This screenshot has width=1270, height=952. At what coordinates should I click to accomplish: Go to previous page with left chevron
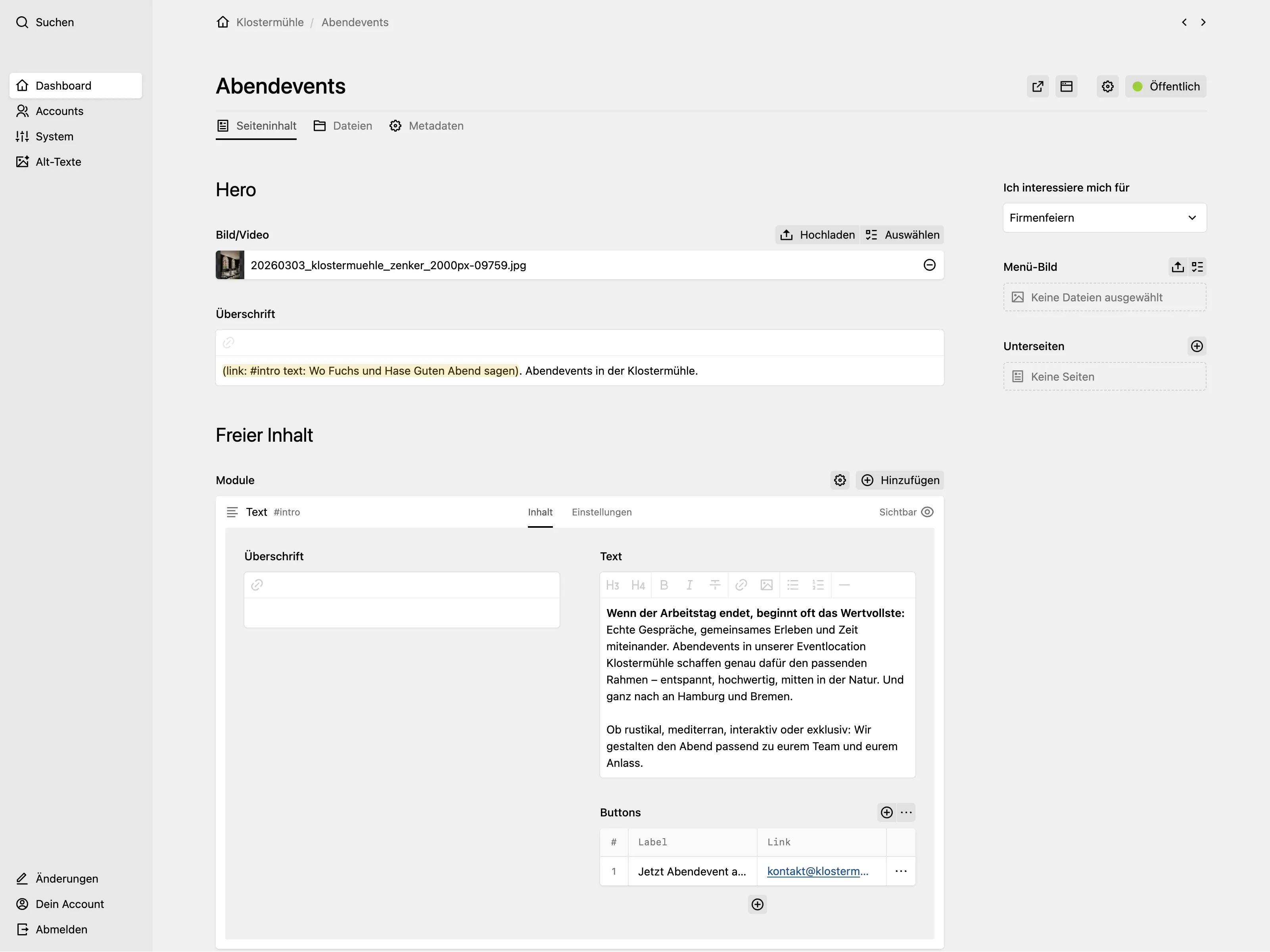click(1184, 22)
